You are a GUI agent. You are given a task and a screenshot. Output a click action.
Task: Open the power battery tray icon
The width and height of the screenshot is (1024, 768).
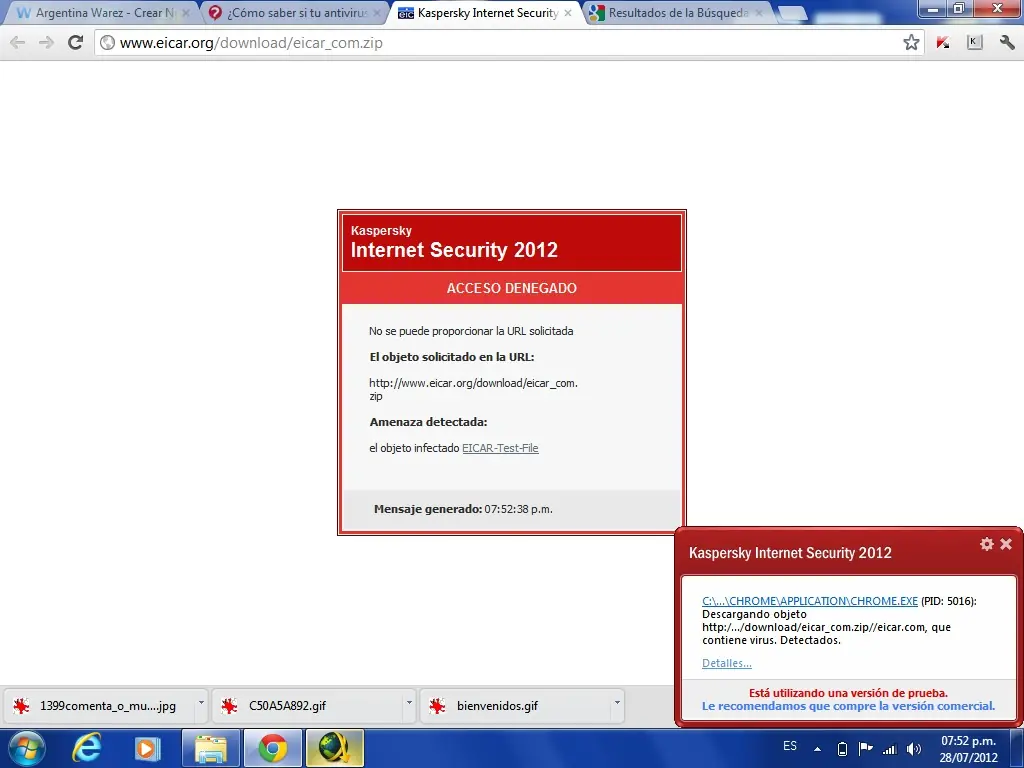pyautogui.click(x=842, y=749)
